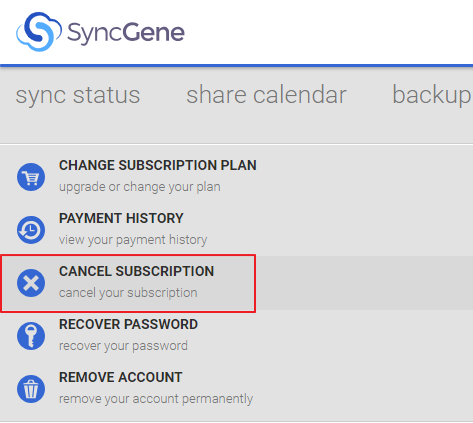This screenshot has width=473, height=423.
Task: Open PAYMENT HISTORY option
Action: (x=121, y=218)
